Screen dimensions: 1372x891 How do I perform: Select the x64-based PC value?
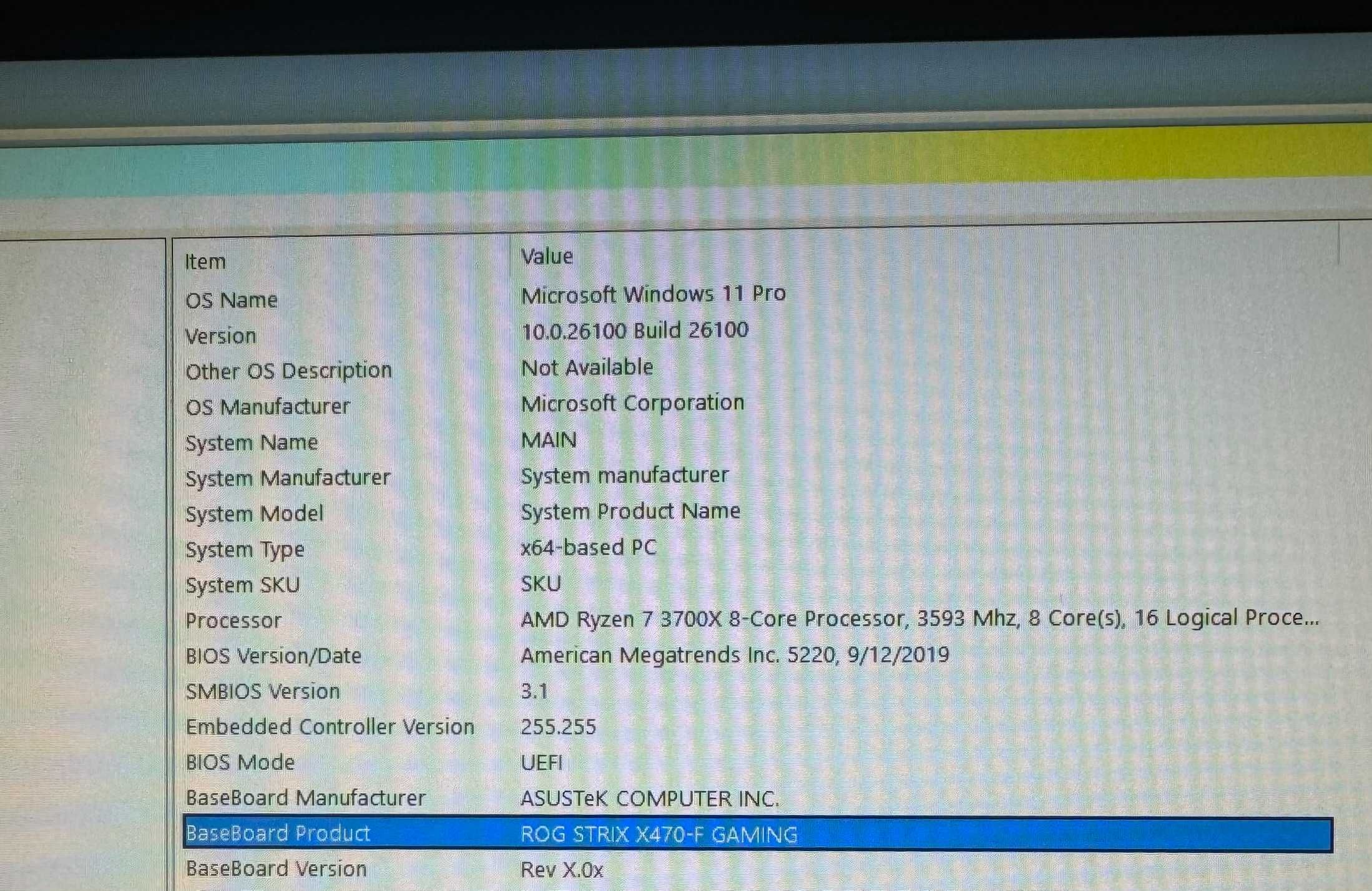click(589, 547)
